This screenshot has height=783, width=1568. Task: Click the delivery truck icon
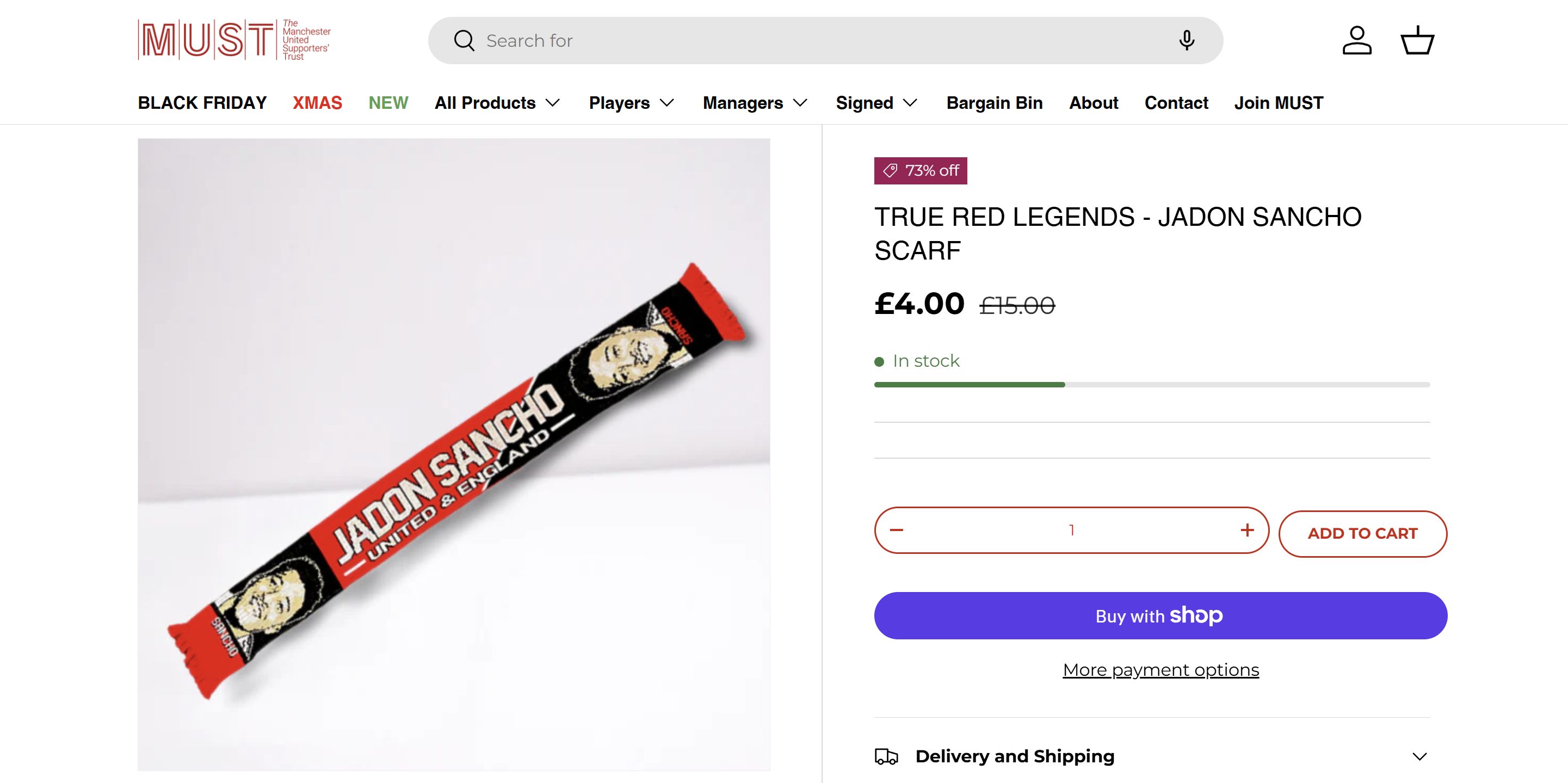click(x=886, y=756)
